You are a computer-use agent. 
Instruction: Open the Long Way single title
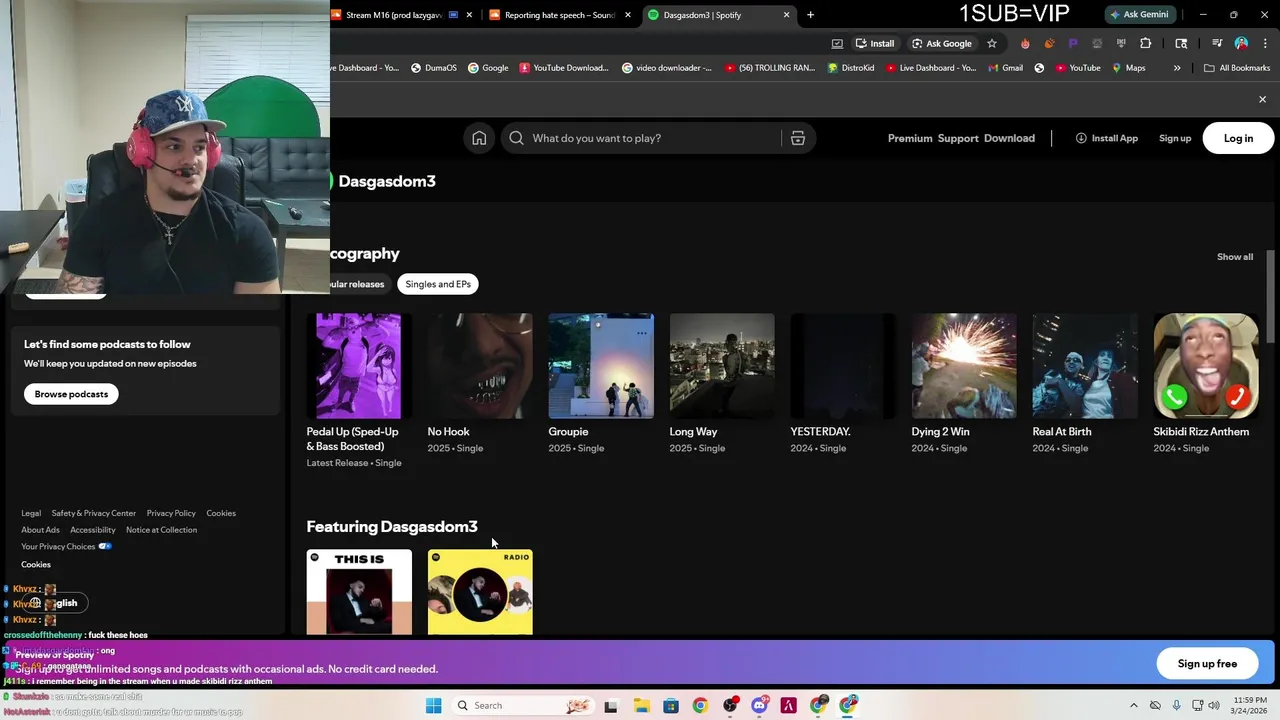coord(693,432)
